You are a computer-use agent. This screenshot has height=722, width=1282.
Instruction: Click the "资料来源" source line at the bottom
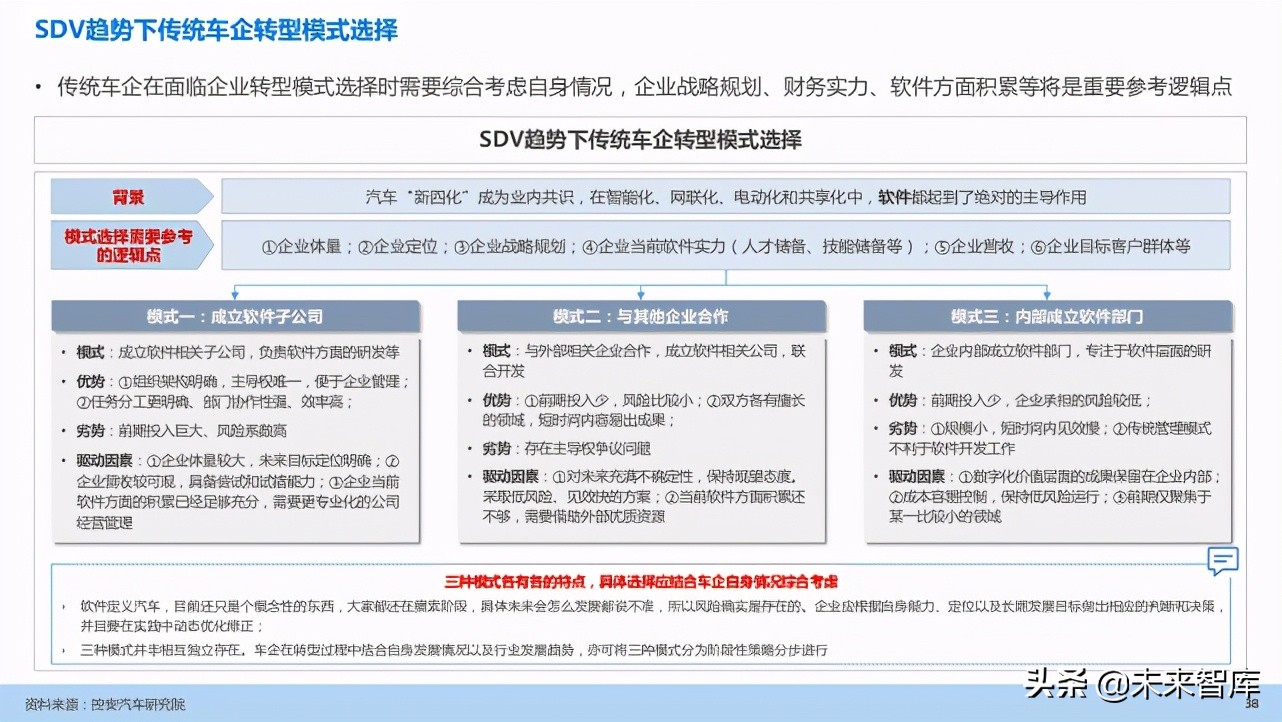(x=105, y=703)
